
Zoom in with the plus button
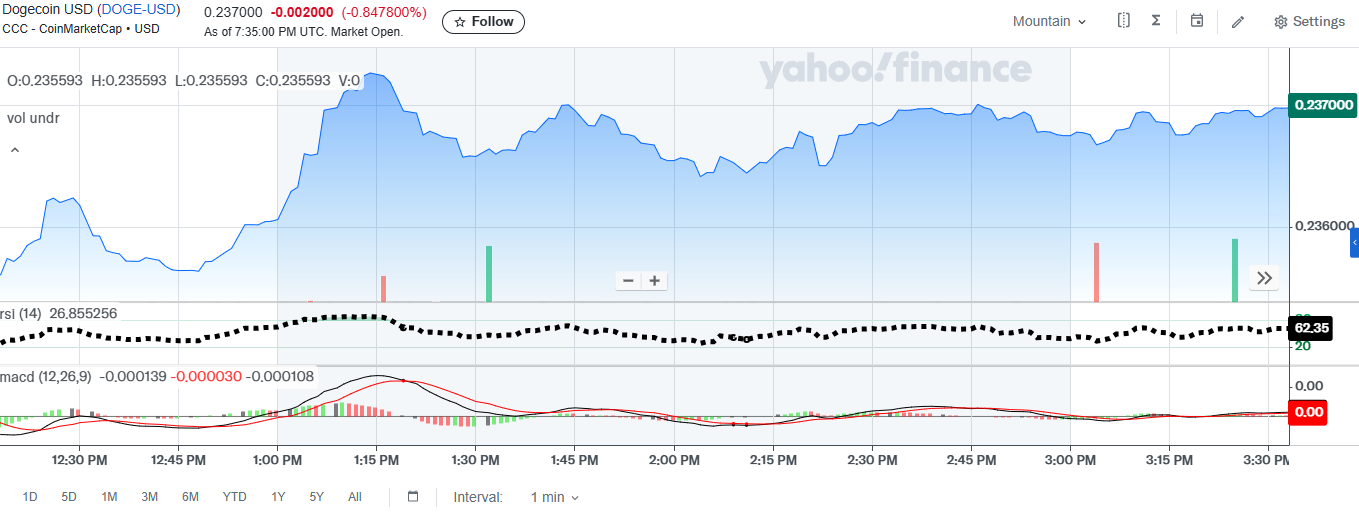654,281
